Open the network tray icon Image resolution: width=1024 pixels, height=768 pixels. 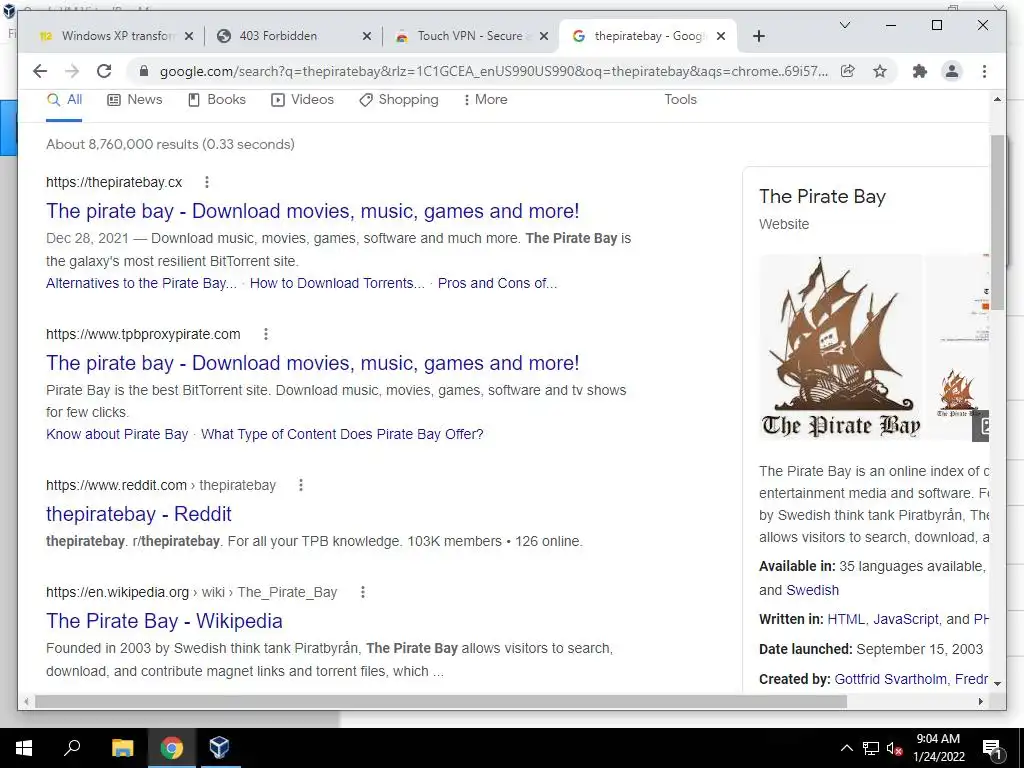(871, 748)
